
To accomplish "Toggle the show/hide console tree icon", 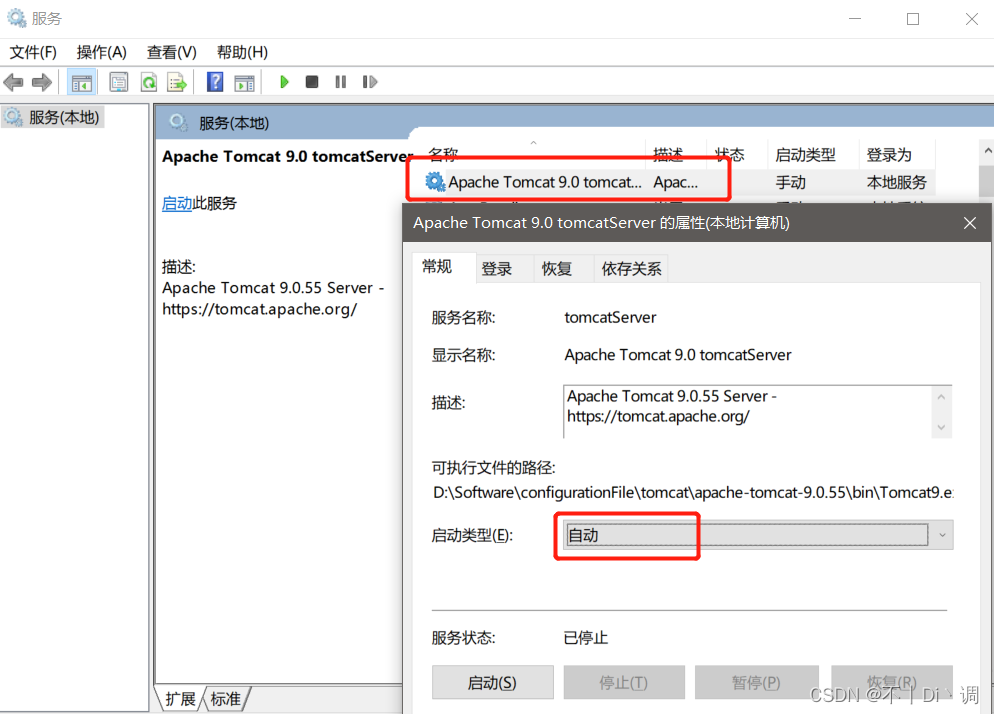I will click(82, 82).
